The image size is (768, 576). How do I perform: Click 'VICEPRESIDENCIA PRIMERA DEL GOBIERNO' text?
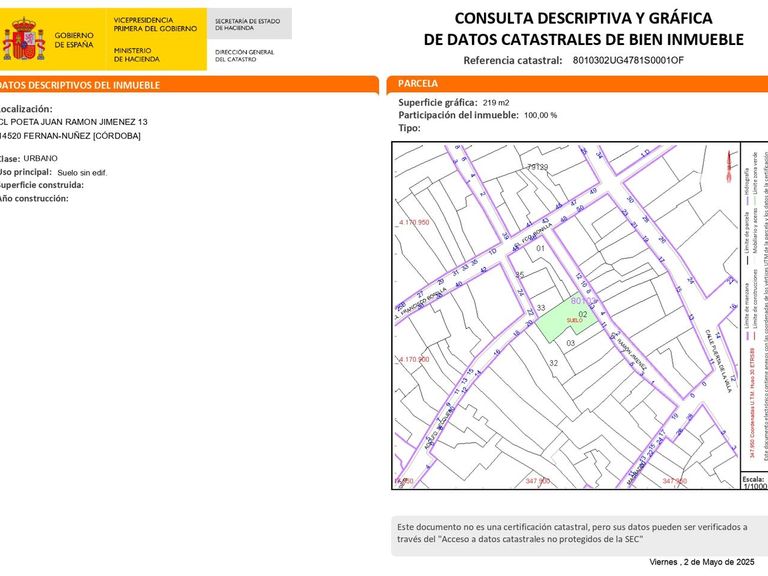point(155,24)
